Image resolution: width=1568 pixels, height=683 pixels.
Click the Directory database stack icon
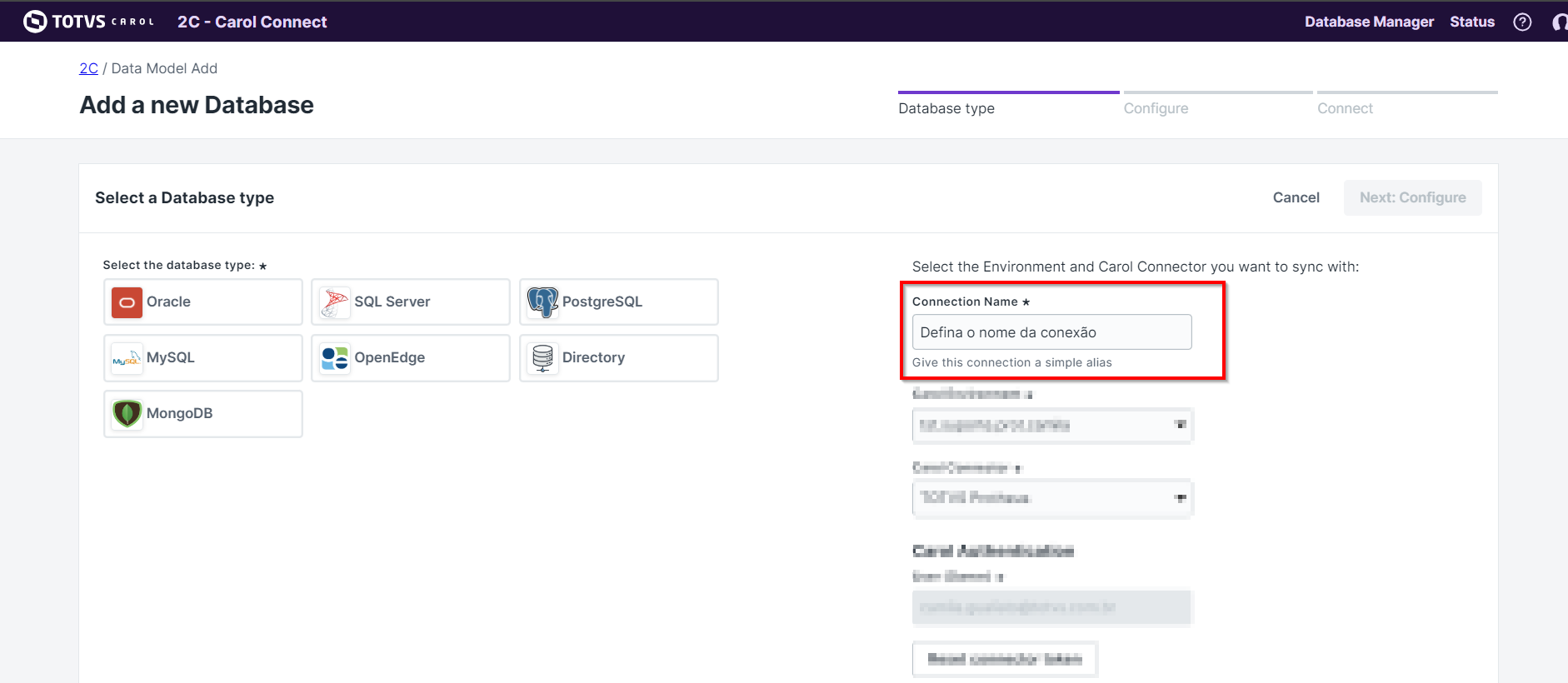[542, 358]
